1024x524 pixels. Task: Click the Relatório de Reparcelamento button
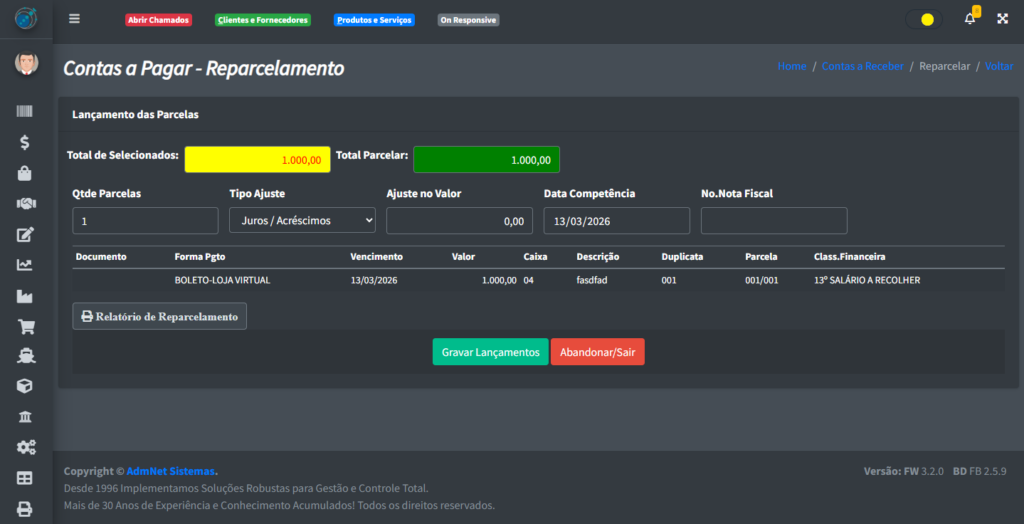(x=159, y=316)
